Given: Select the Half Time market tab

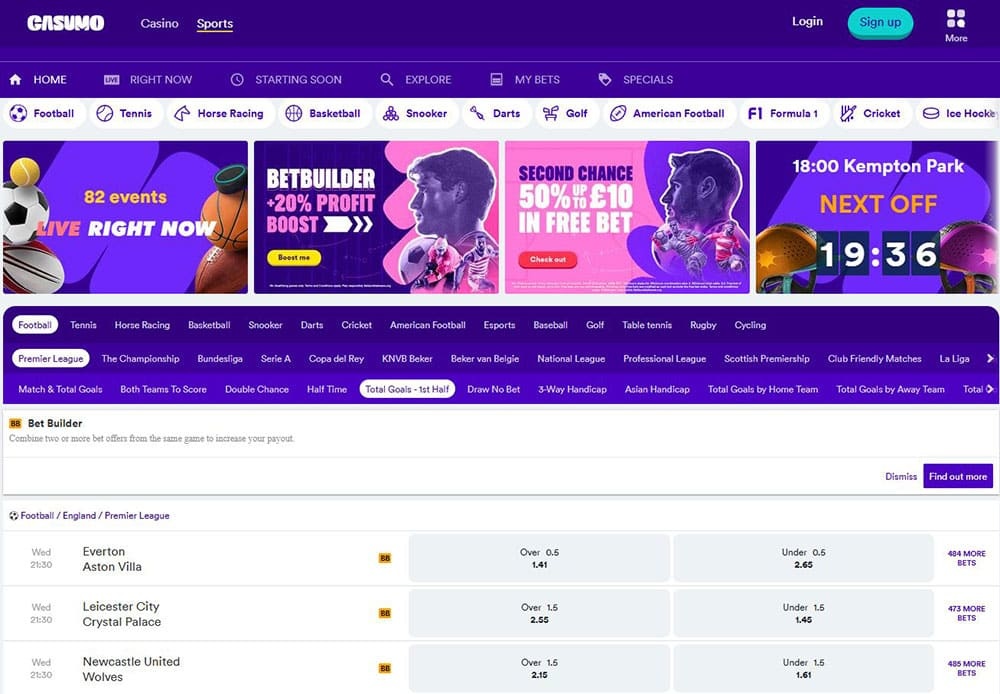Looking at the screenshot, I should click(x=327, y=389).
